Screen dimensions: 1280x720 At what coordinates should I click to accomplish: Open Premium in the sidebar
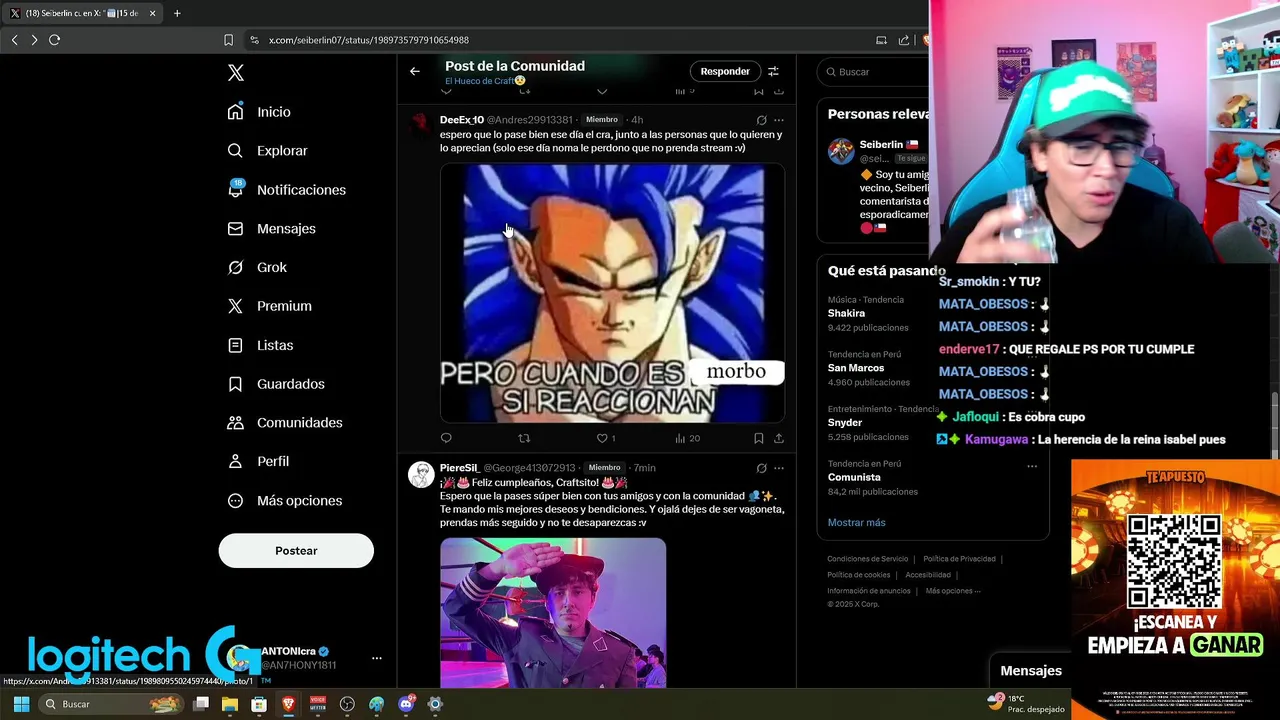[x=269, y=306]
